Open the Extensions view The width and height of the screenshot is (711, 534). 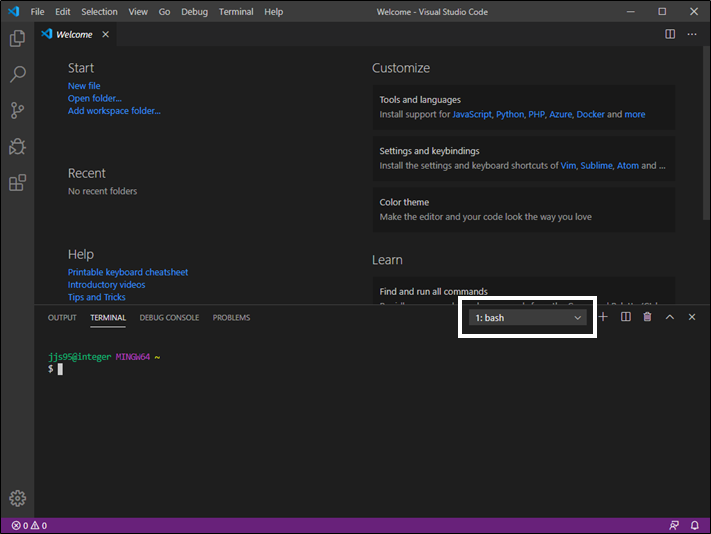(17, 183)
